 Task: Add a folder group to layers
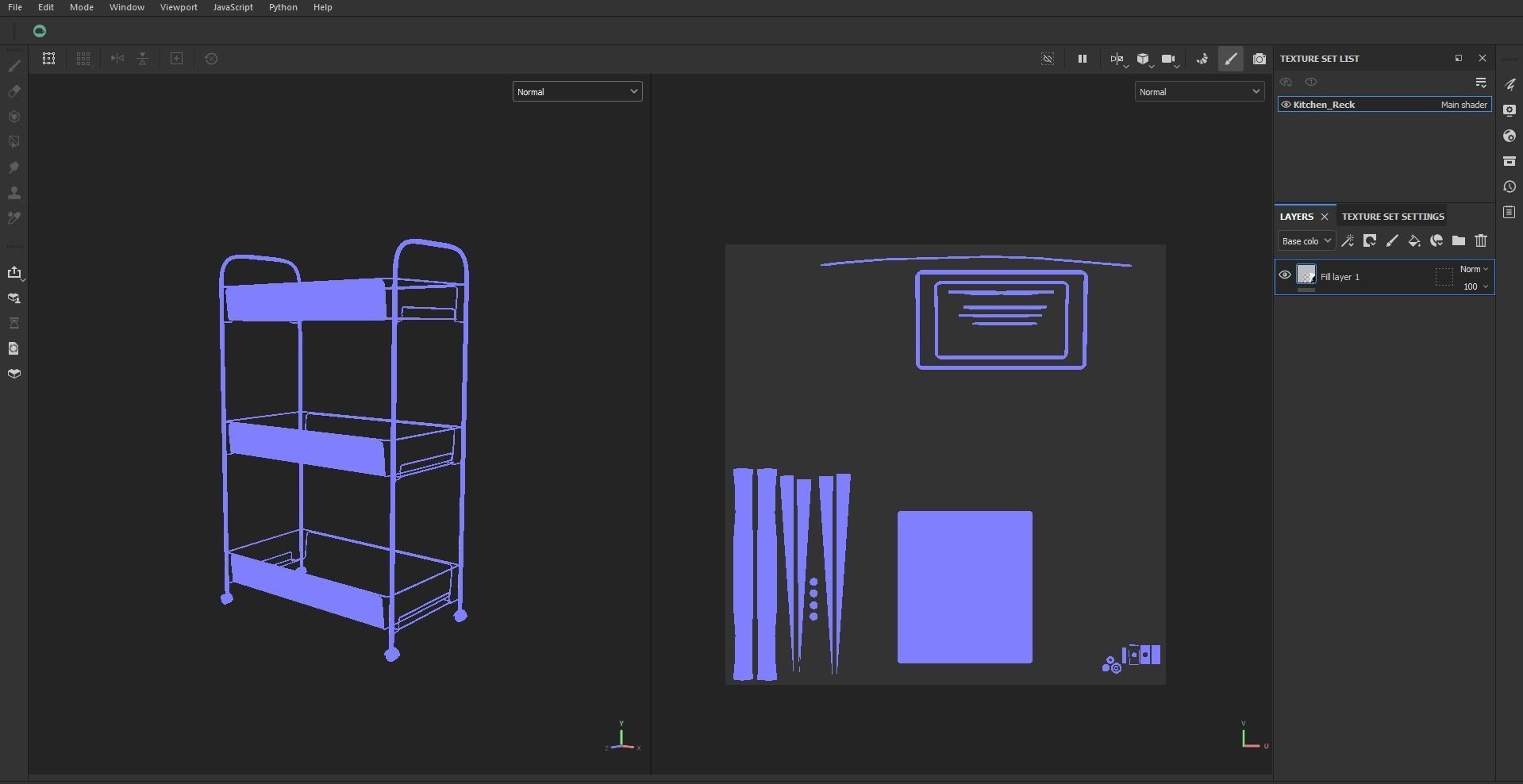(x=1459, y=241)
